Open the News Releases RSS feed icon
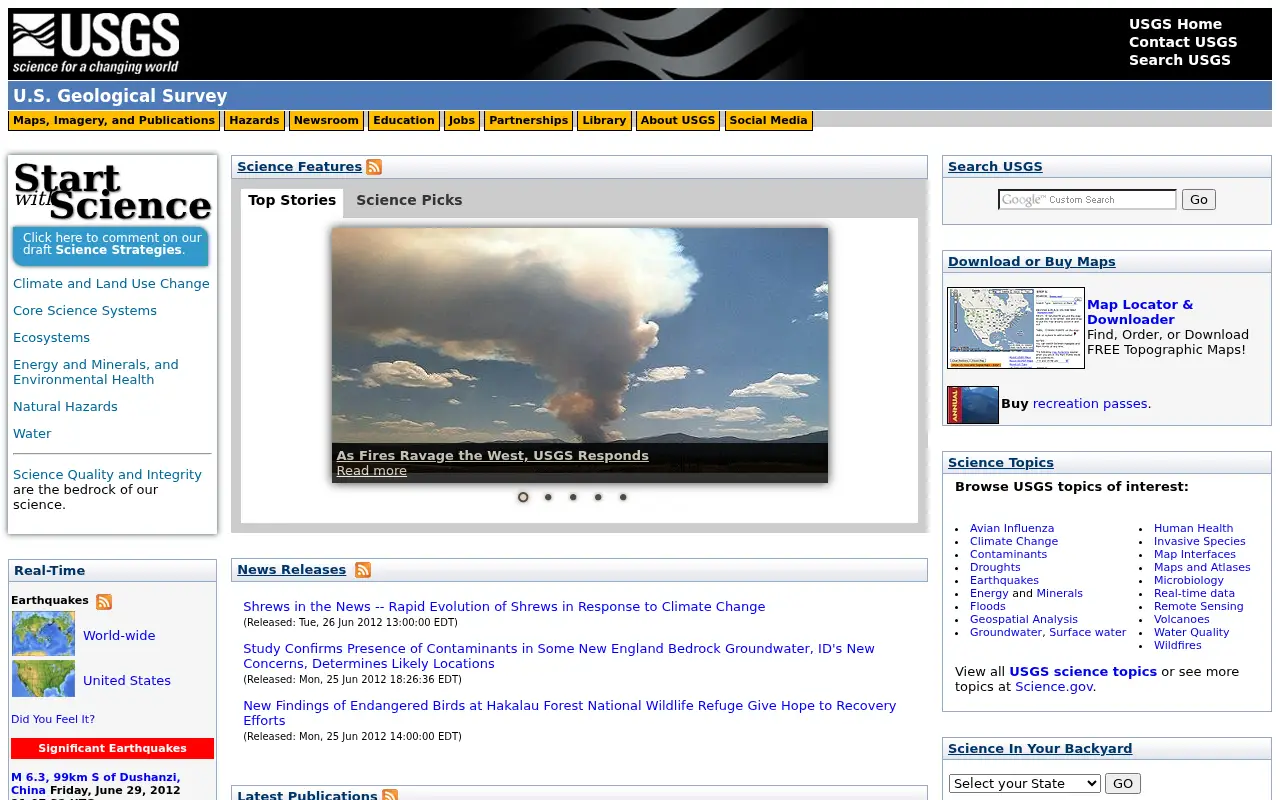1280x800 pixels. [x=363, y=570]
